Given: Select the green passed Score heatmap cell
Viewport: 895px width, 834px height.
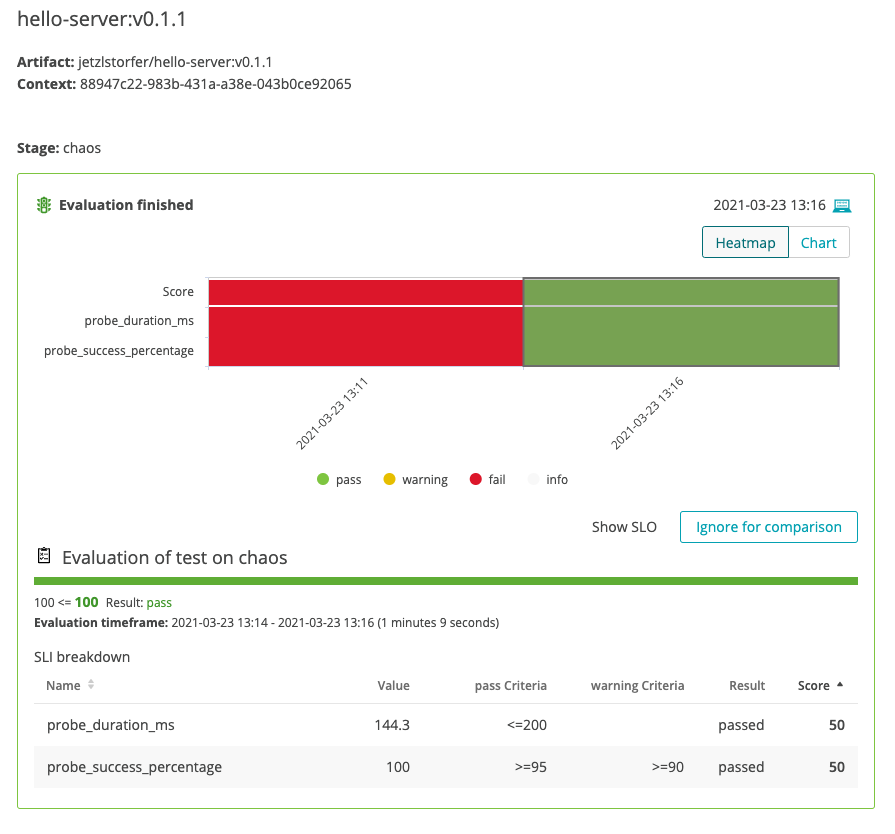Looking at the screenshot, I should point(681,292).
